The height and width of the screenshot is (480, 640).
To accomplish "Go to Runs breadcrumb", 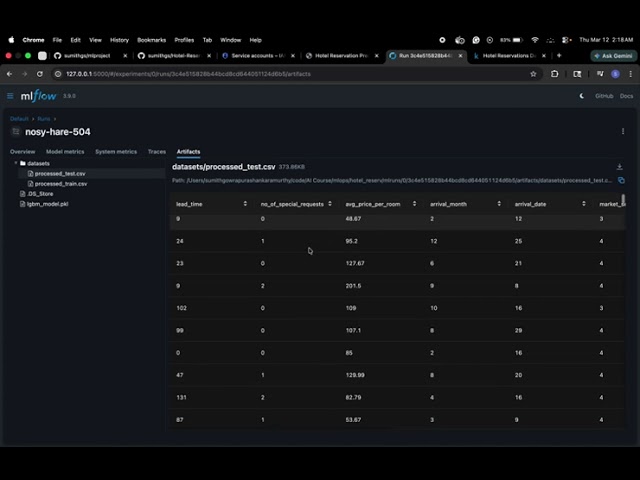I will click(44, 119).
